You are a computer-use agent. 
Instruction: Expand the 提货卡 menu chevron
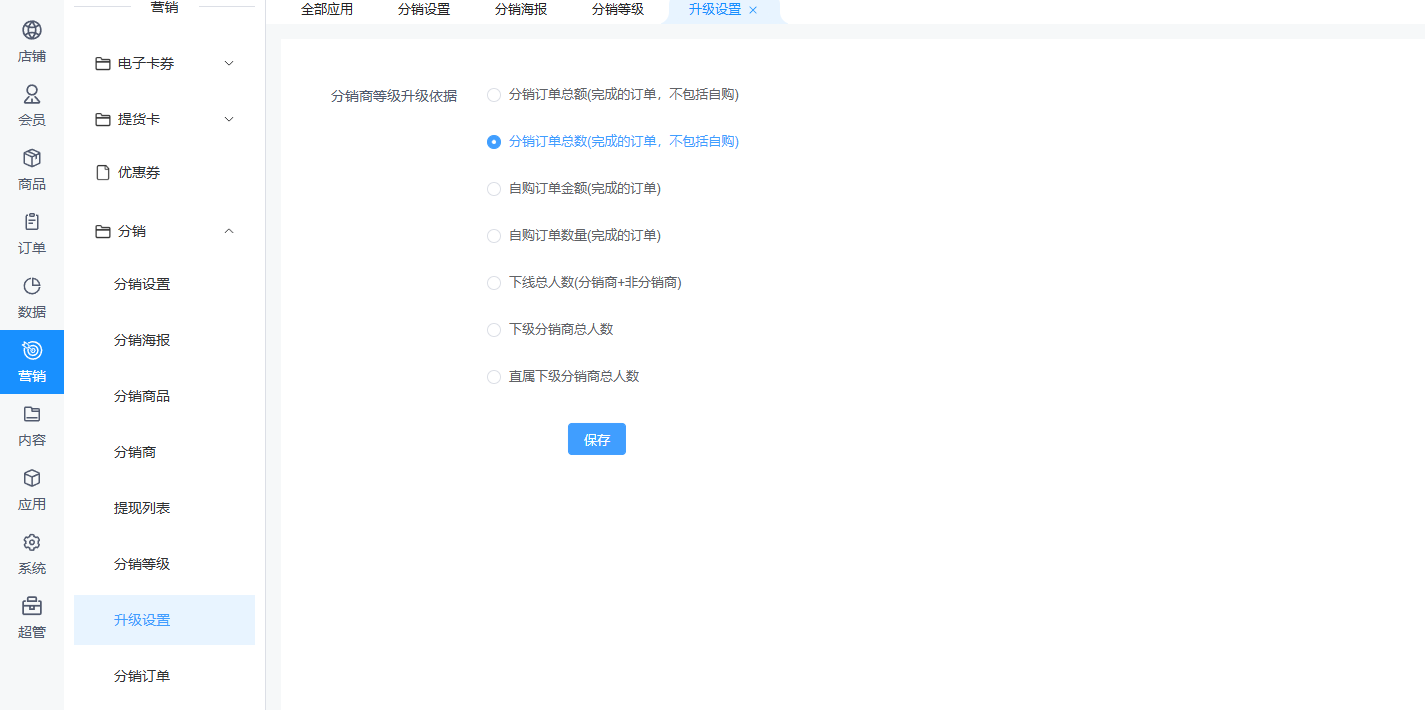coord(229,119)
